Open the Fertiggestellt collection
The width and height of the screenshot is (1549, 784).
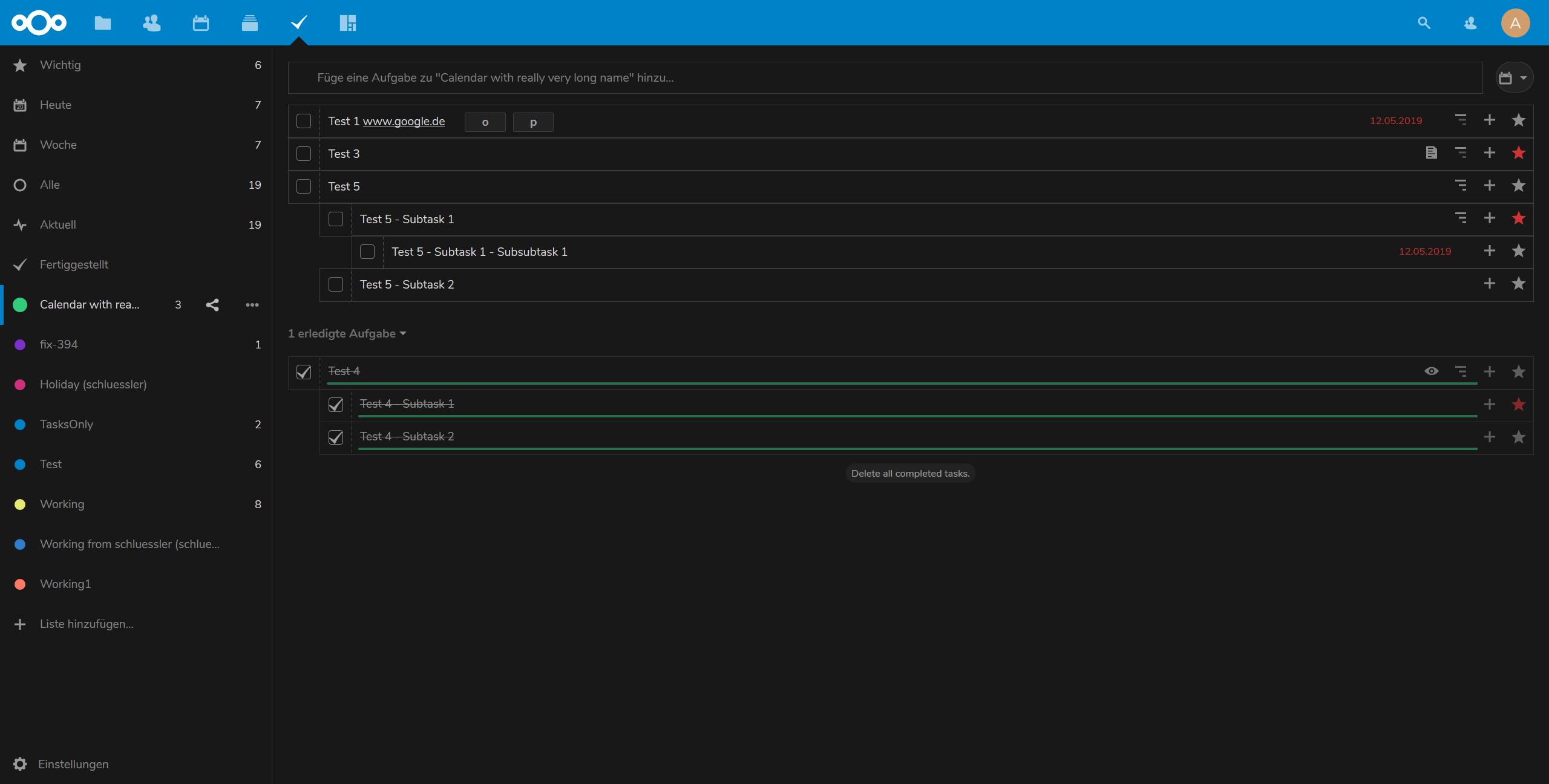[136, 265]
